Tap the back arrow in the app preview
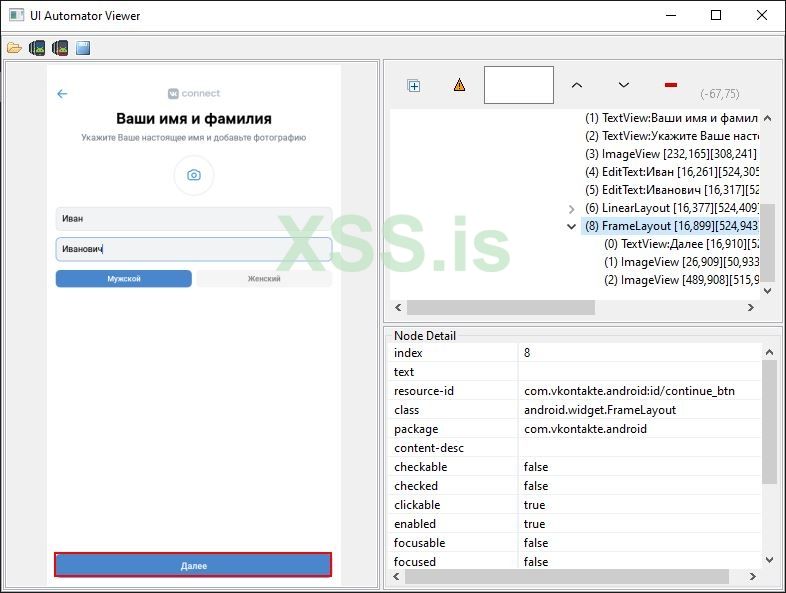786x593 pixels. point(62,94)
